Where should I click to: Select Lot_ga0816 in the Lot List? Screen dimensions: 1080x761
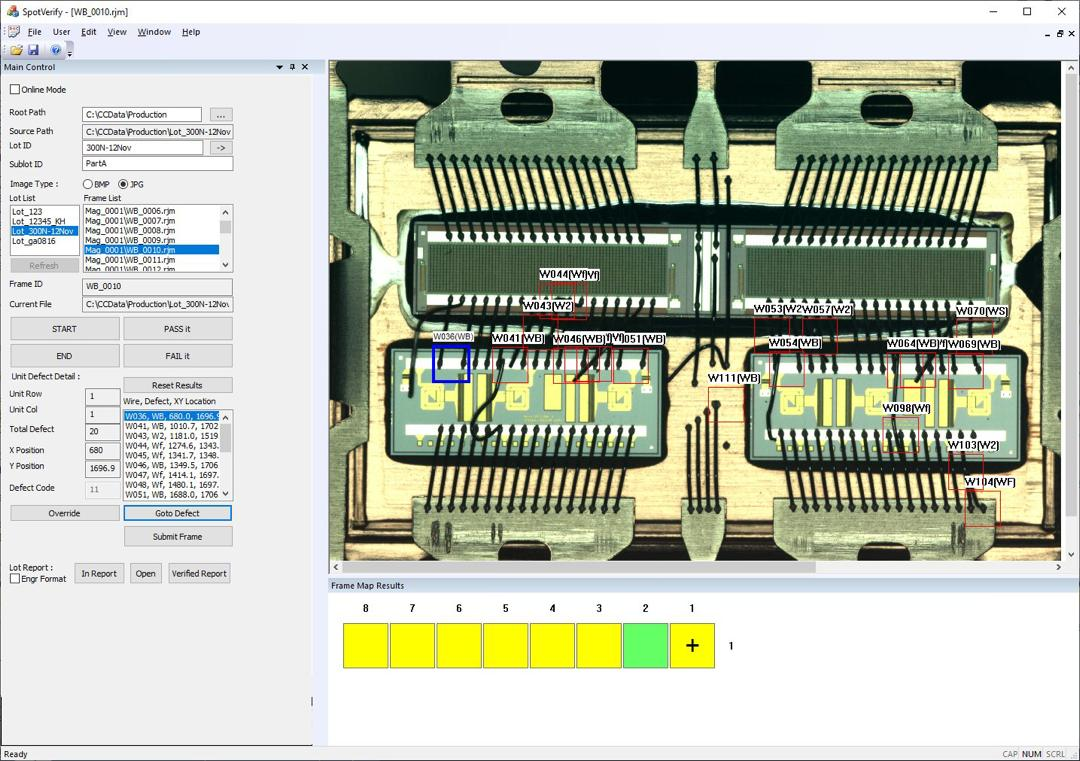(x=44, y=241)
